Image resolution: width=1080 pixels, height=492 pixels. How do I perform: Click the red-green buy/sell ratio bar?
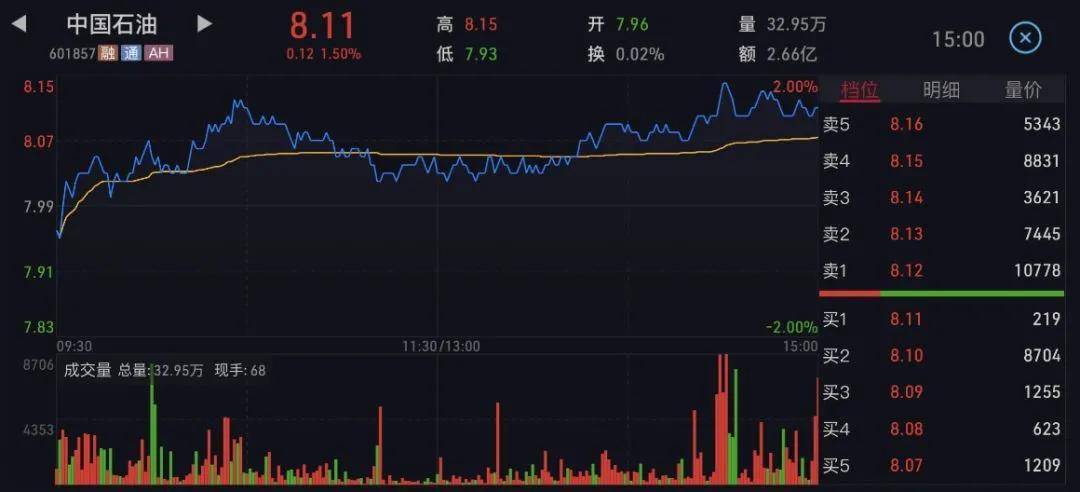[942, 294]
